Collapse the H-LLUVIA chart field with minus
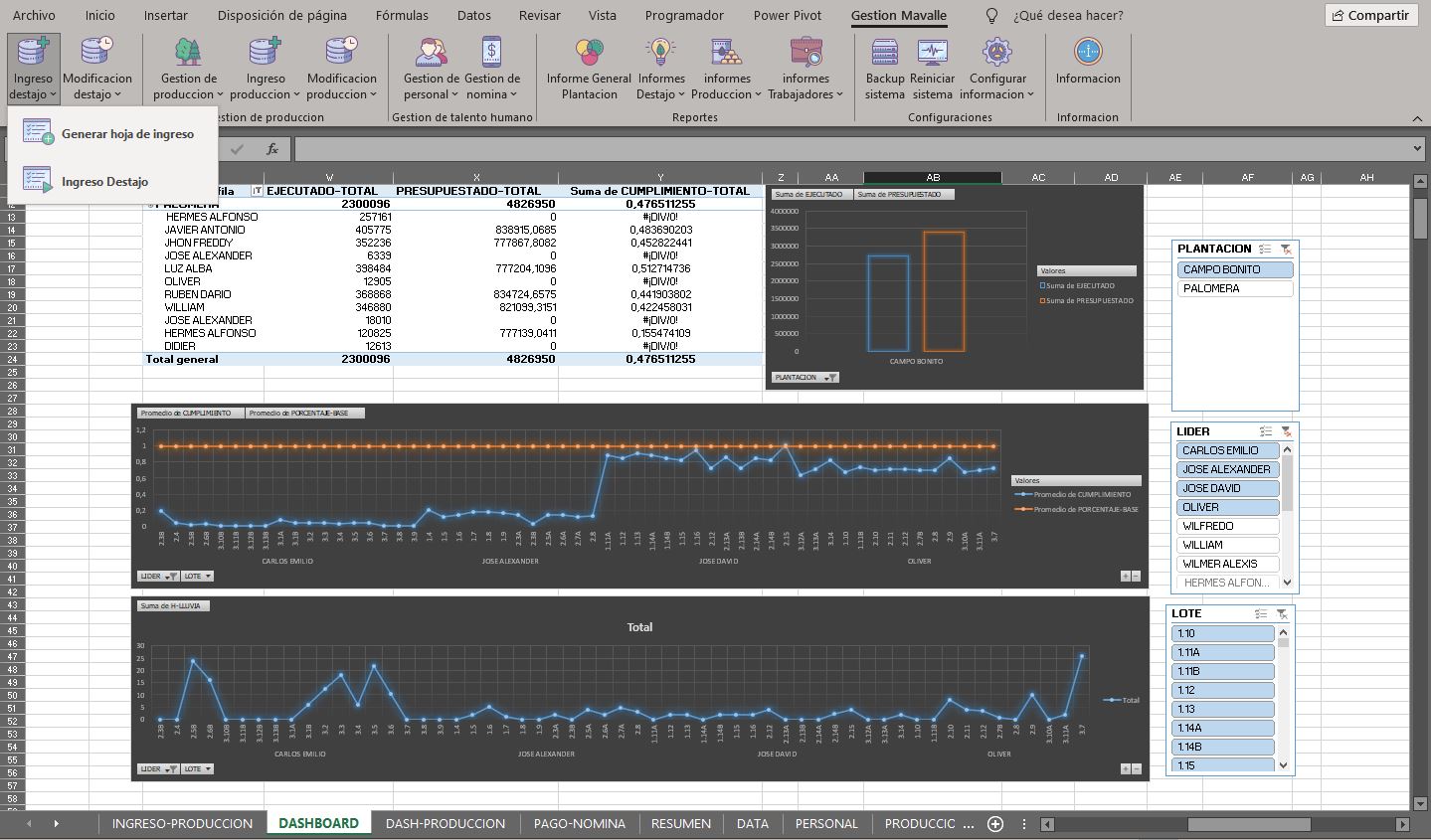This screenshot has width=1431, height=840. [x=1136, y=768]
